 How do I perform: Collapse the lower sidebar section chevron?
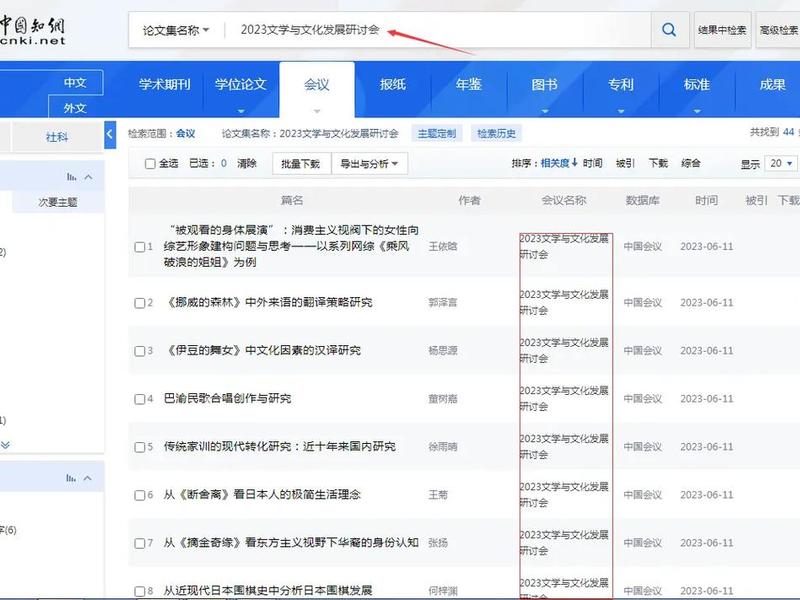tap(88, 478)
